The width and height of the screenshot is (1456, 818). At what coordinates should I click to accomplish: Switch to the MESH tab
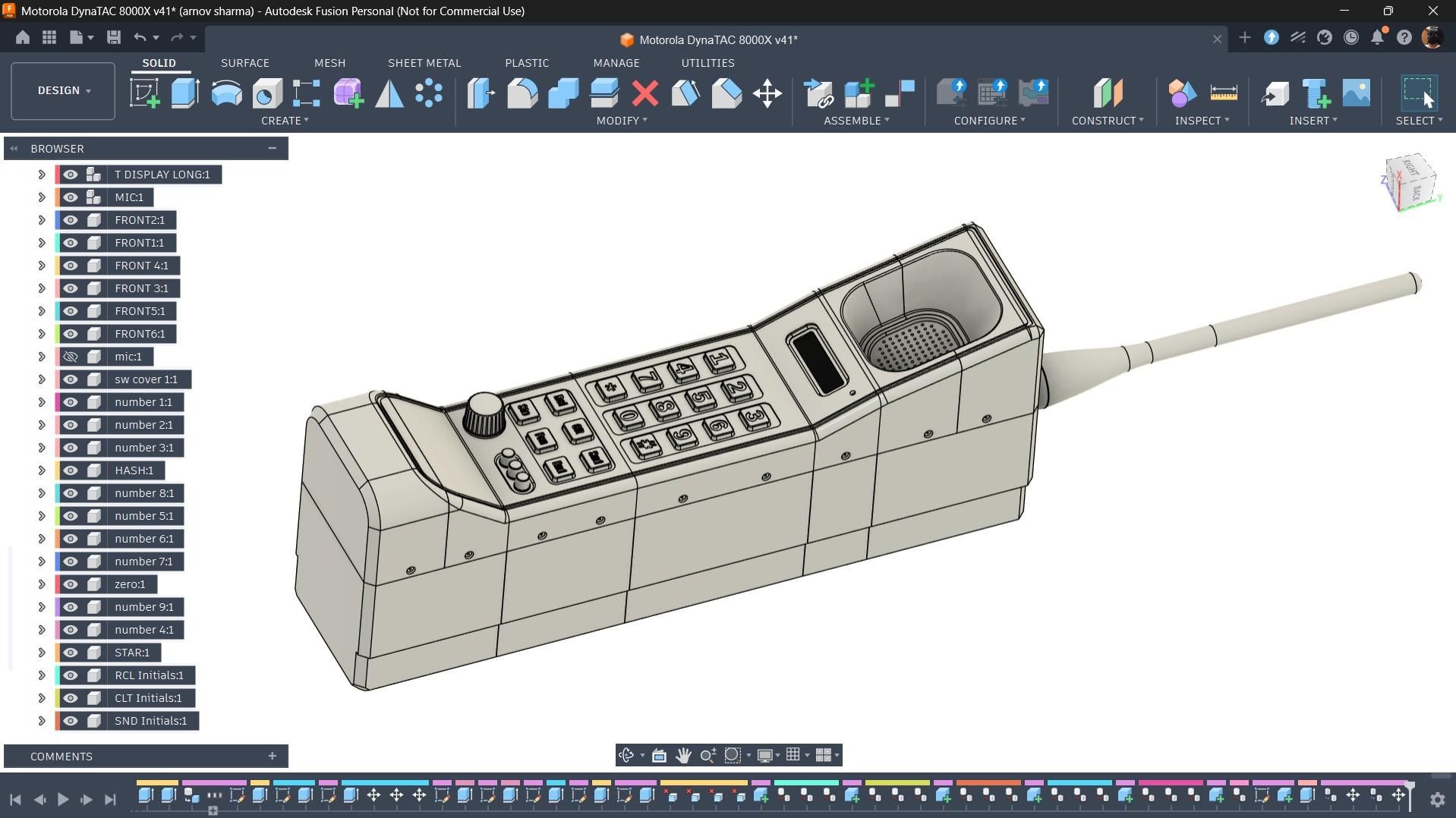(329, 63)
